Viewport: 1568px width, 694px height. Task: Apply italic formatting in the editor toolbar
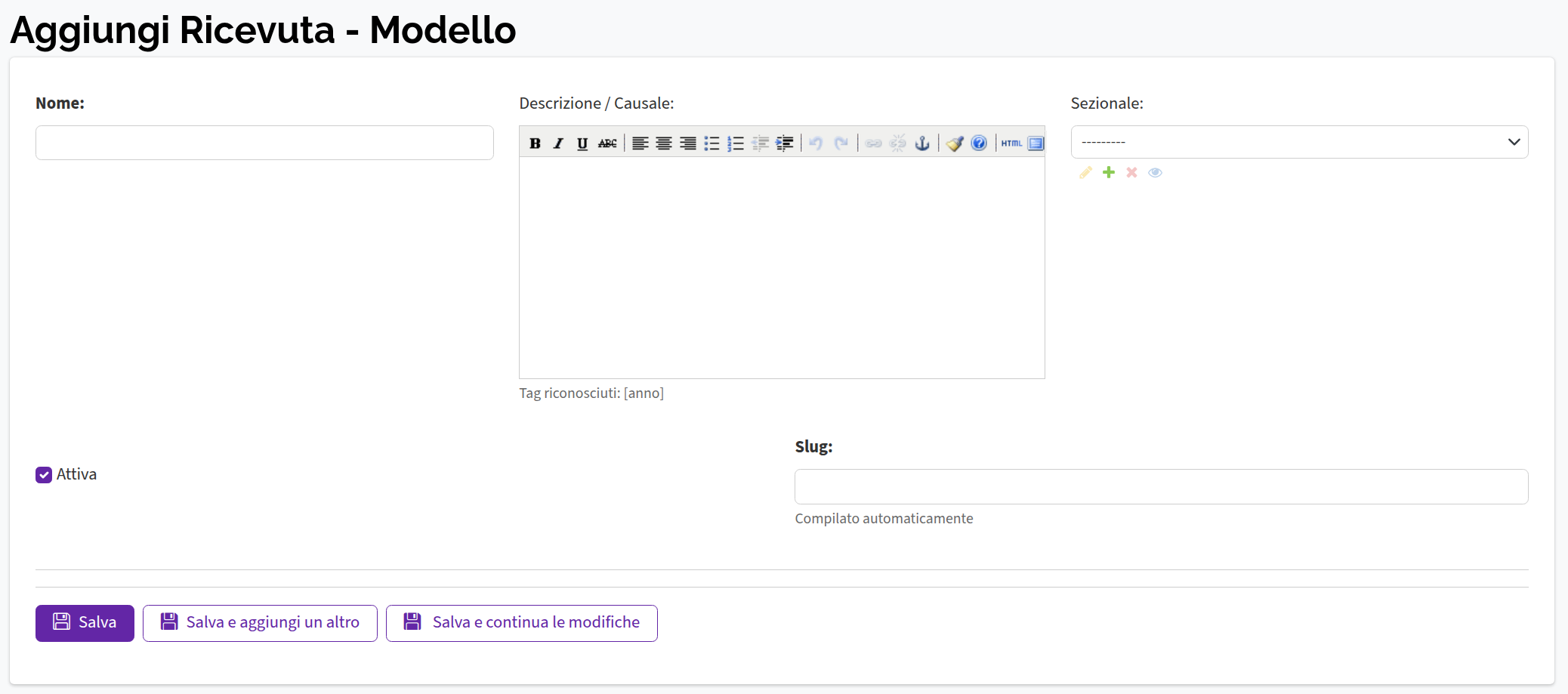click(558, 143)
